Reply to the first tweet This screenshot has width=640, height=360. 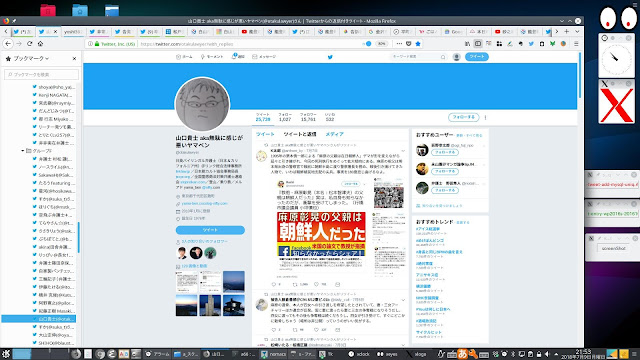(273, 284)
